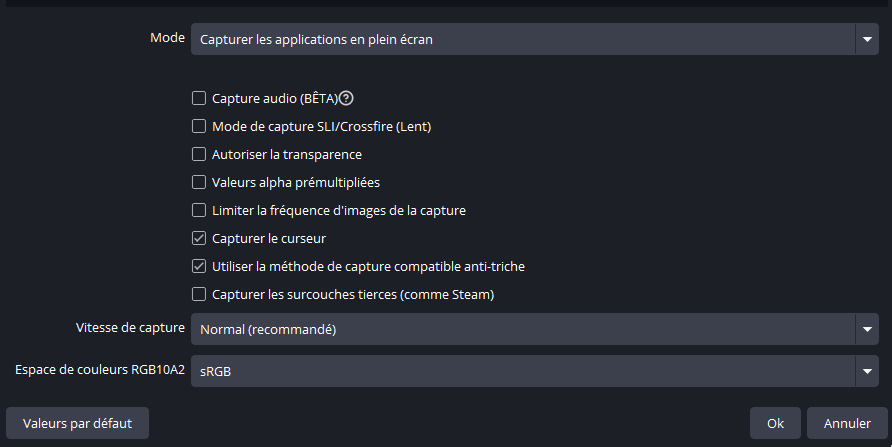Enable Capturer les surcouches tierces
Viewport: 892px width, 447px height.
[199, 295]
